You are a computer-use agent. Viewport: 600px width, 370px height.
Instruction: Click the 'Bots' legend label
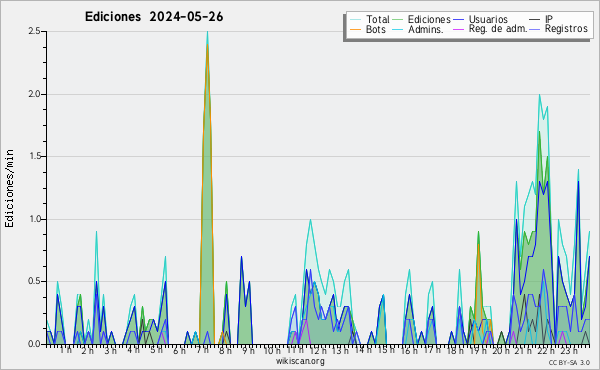376,29
